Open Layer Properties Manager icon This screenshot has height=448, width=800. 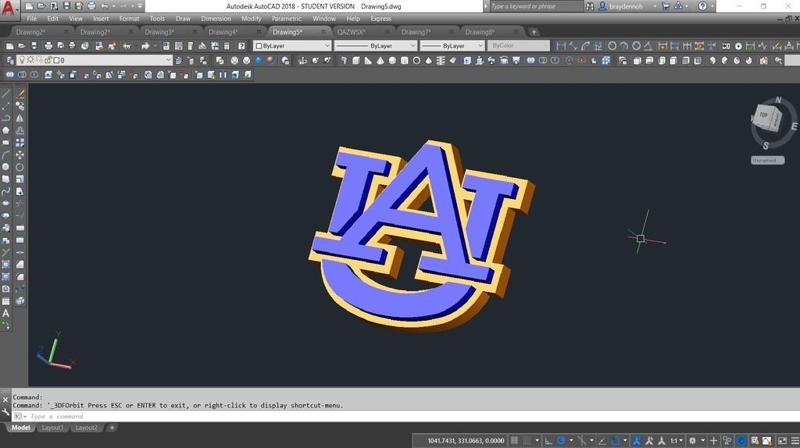pos(10,60)
